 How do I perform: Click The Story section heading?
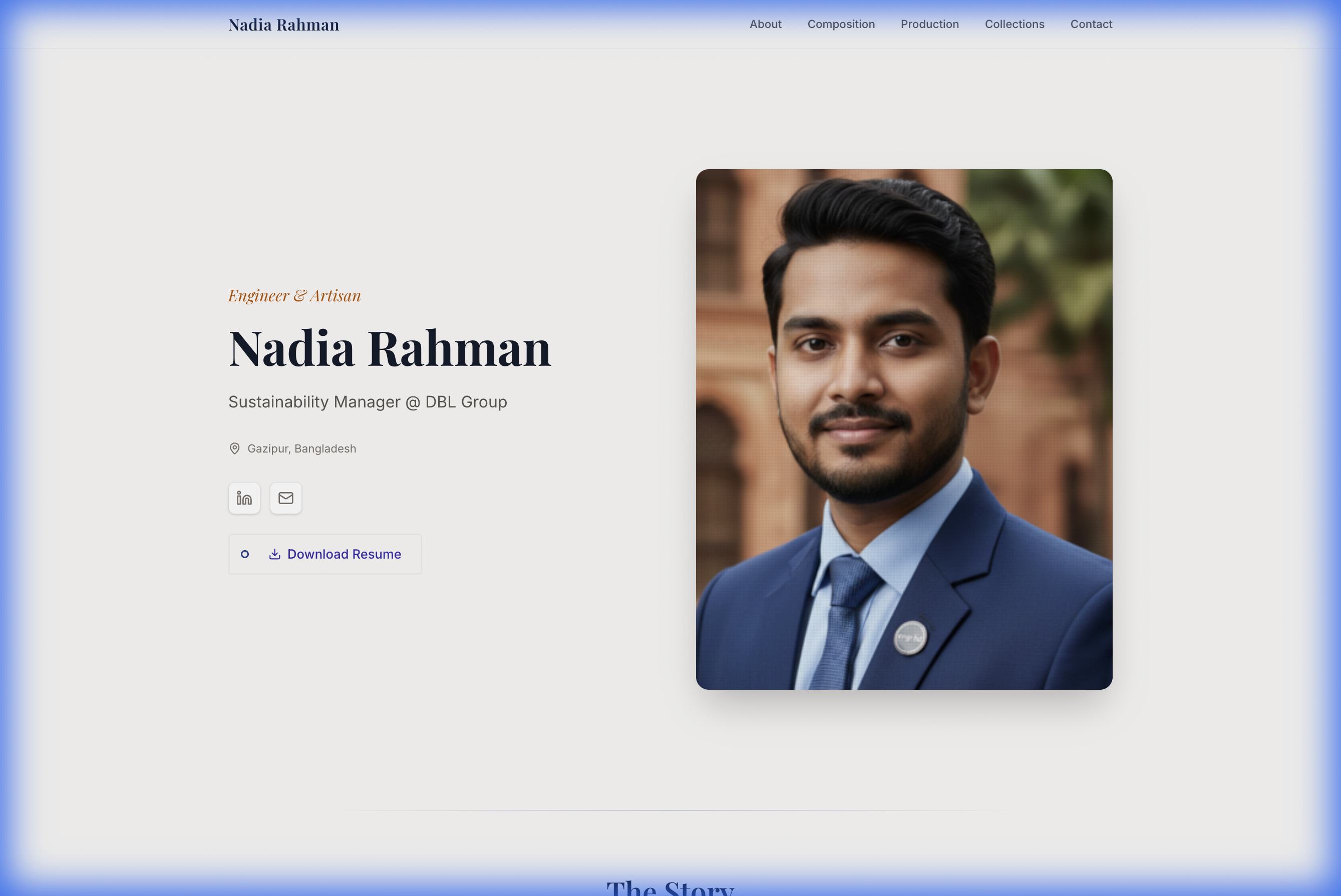click(670, 887)
